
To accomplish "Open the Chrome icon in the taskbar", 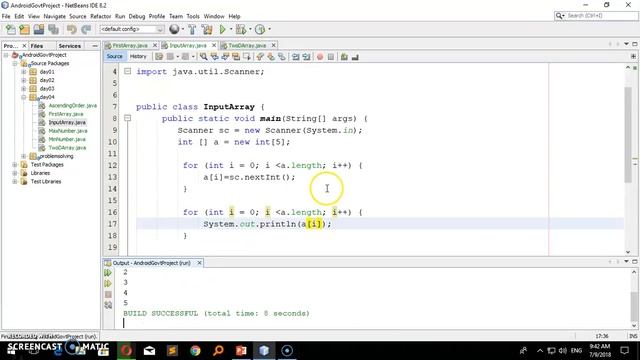I will pos(196,350).
